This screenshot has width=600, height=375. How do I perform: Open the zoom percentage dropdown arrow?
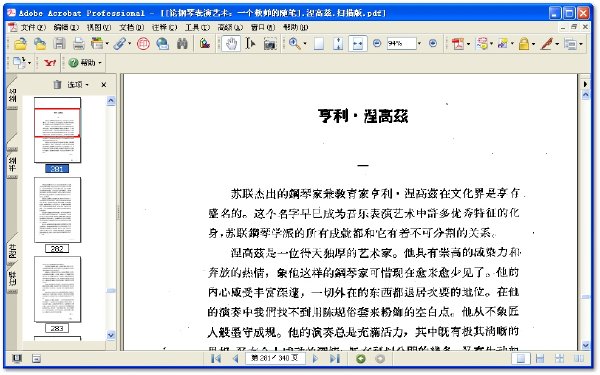click(x=419, y=44)
